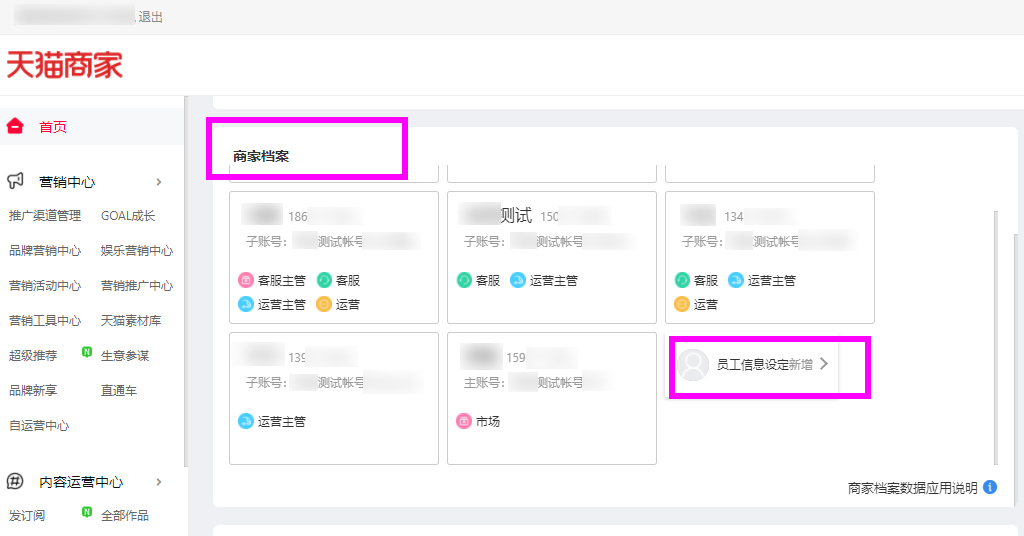Click the 商家档案 heading
Viewport: 1024px width, 536px height.
pos(261,157)
